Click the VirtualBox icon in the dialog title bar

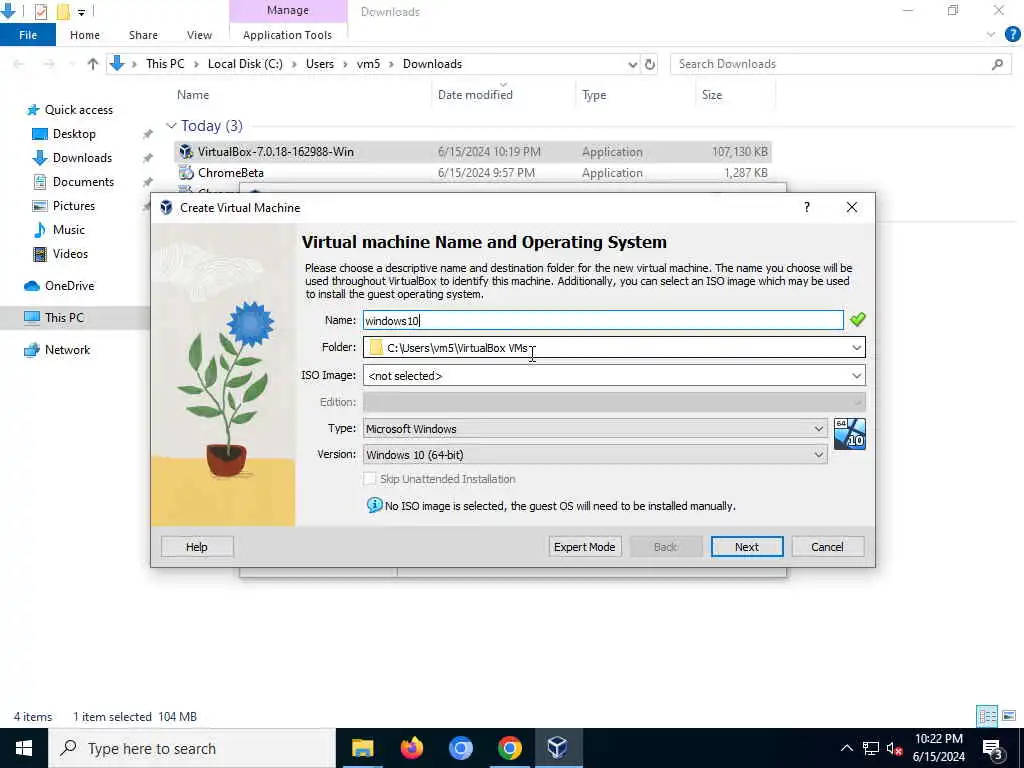167,208
